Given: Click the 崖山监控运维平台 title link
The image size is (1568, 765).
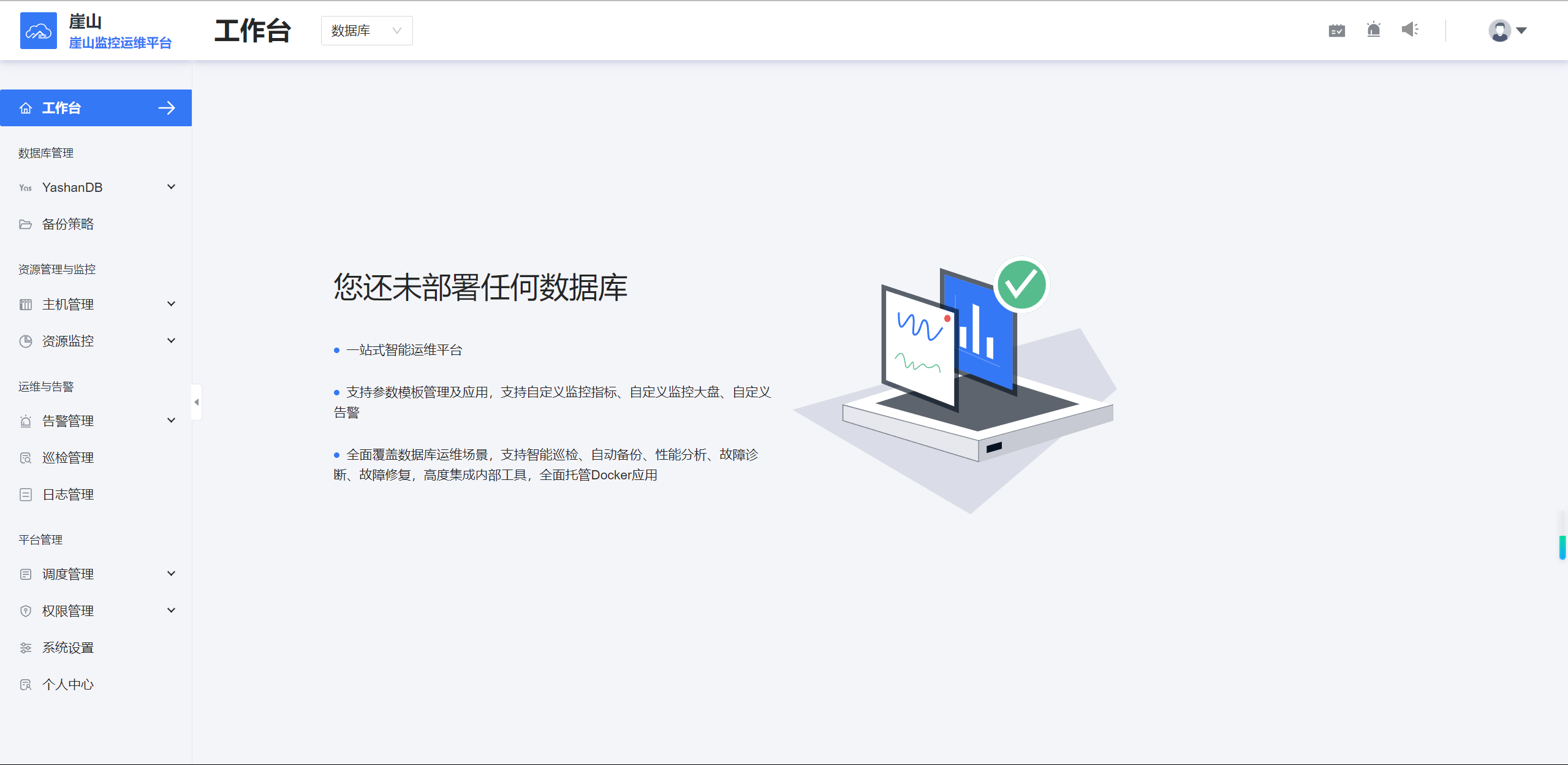Looking at the screenshot, I should click(x=120, y=43).
